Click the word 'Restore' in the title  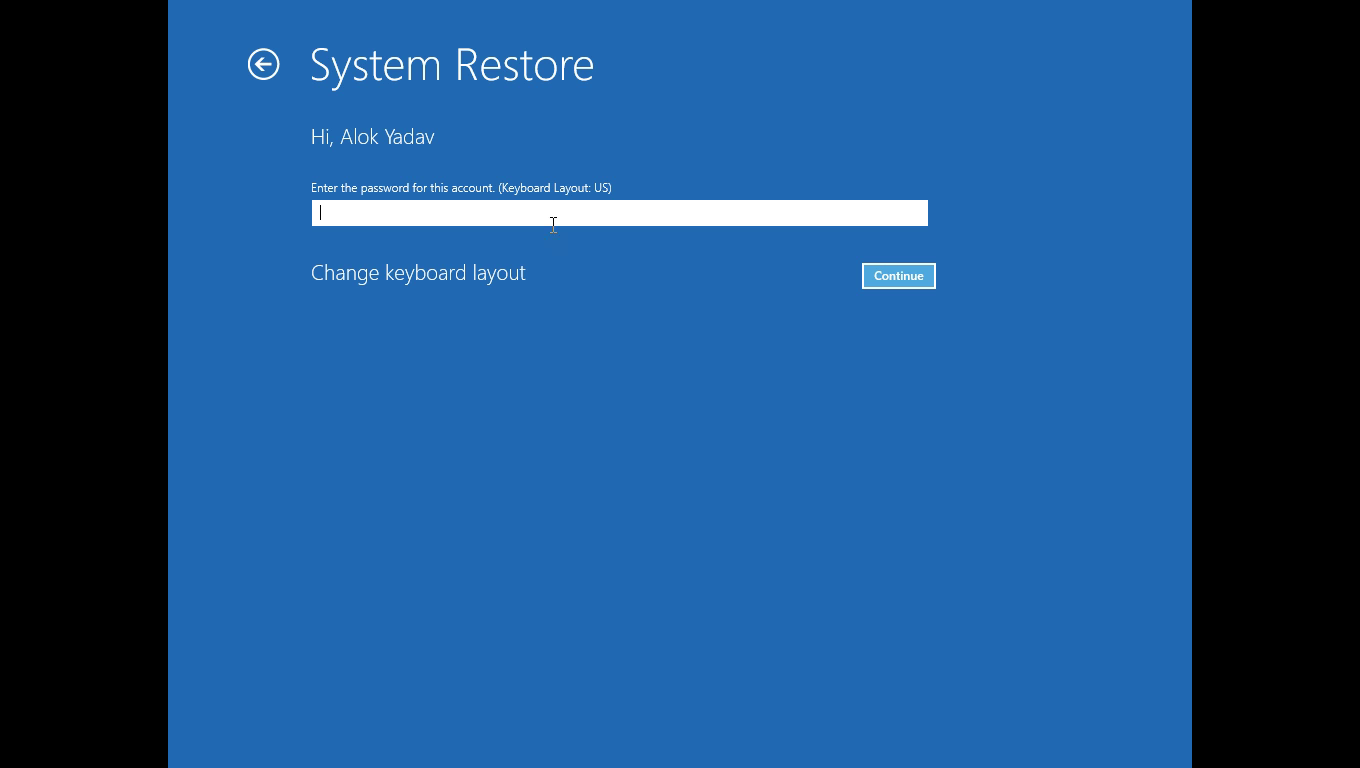[x=524, y=65]
